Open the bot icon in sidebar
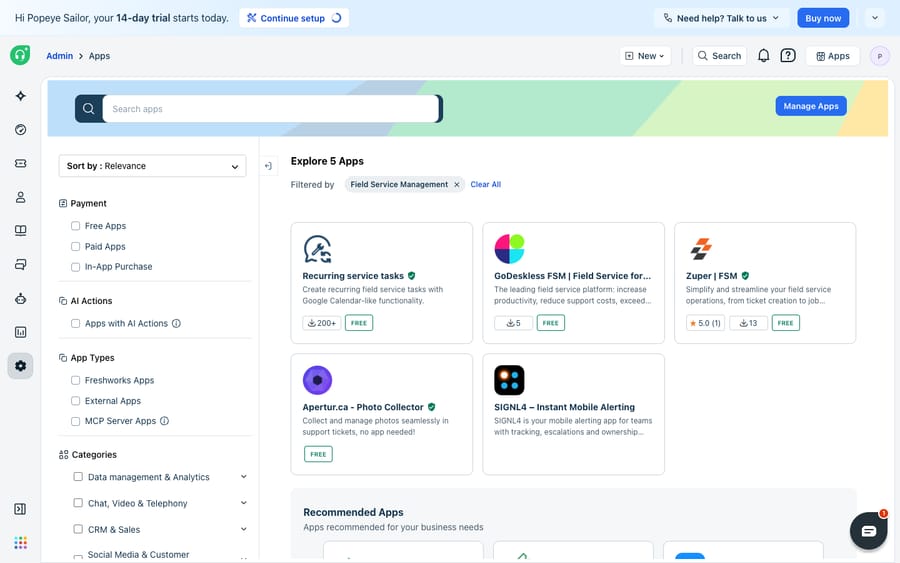The width and height of the screenshot is (900, 563). pos(21,298)
